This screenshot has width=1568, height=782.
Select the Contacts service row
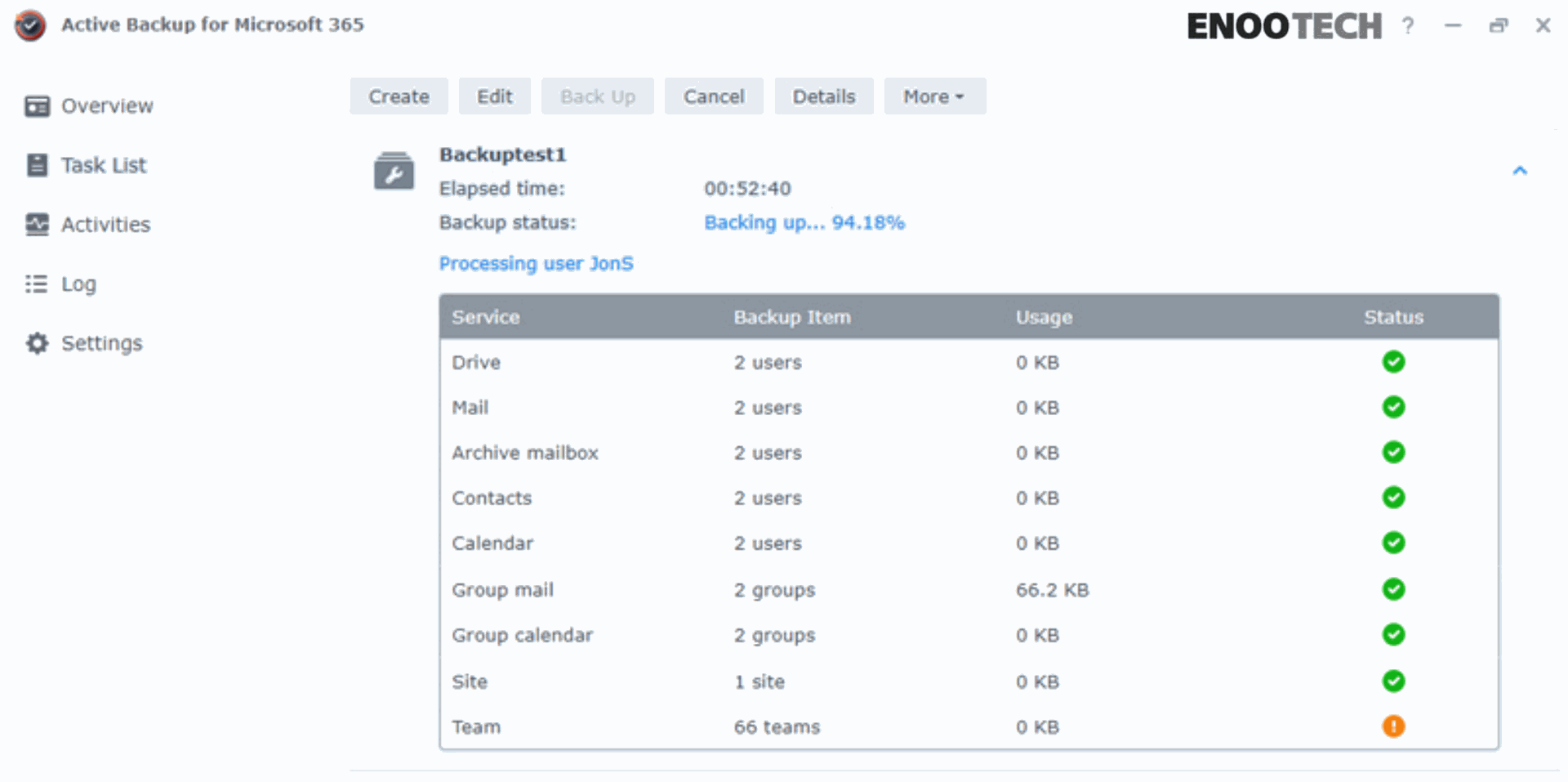pyautogui.click(x=969, y=498)
